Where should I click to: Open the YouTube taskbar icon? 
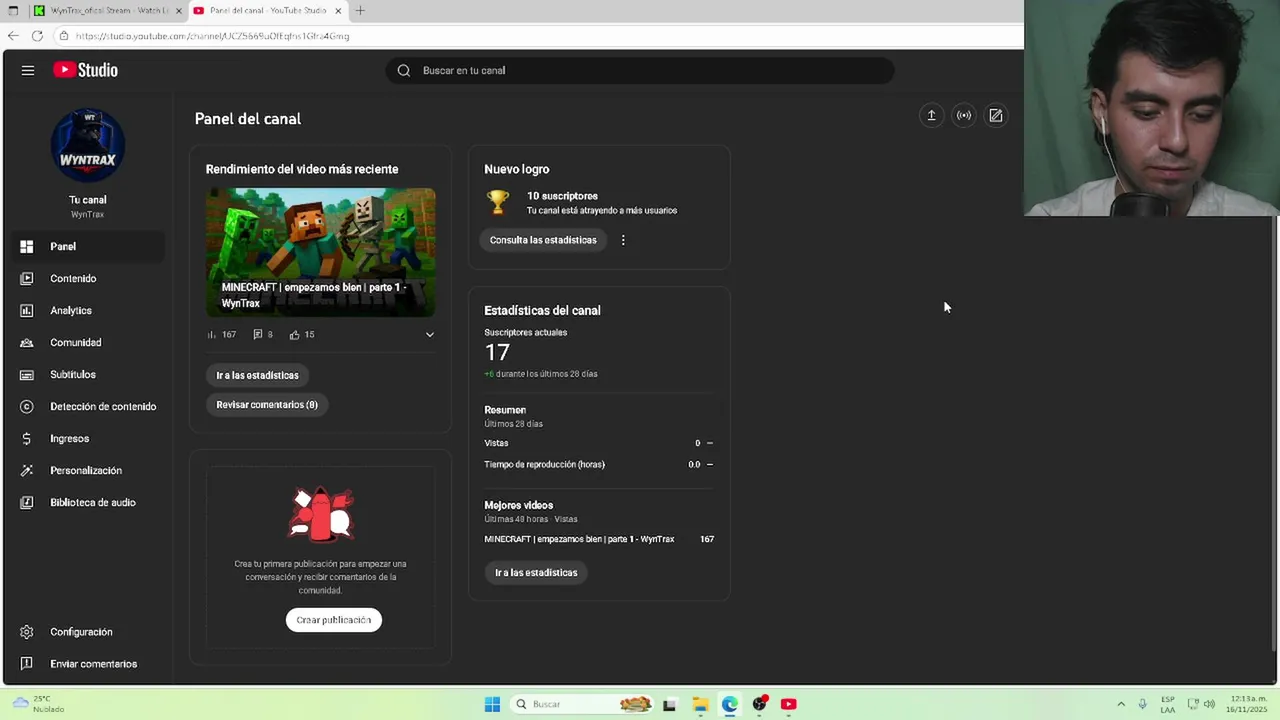point(788,704)
